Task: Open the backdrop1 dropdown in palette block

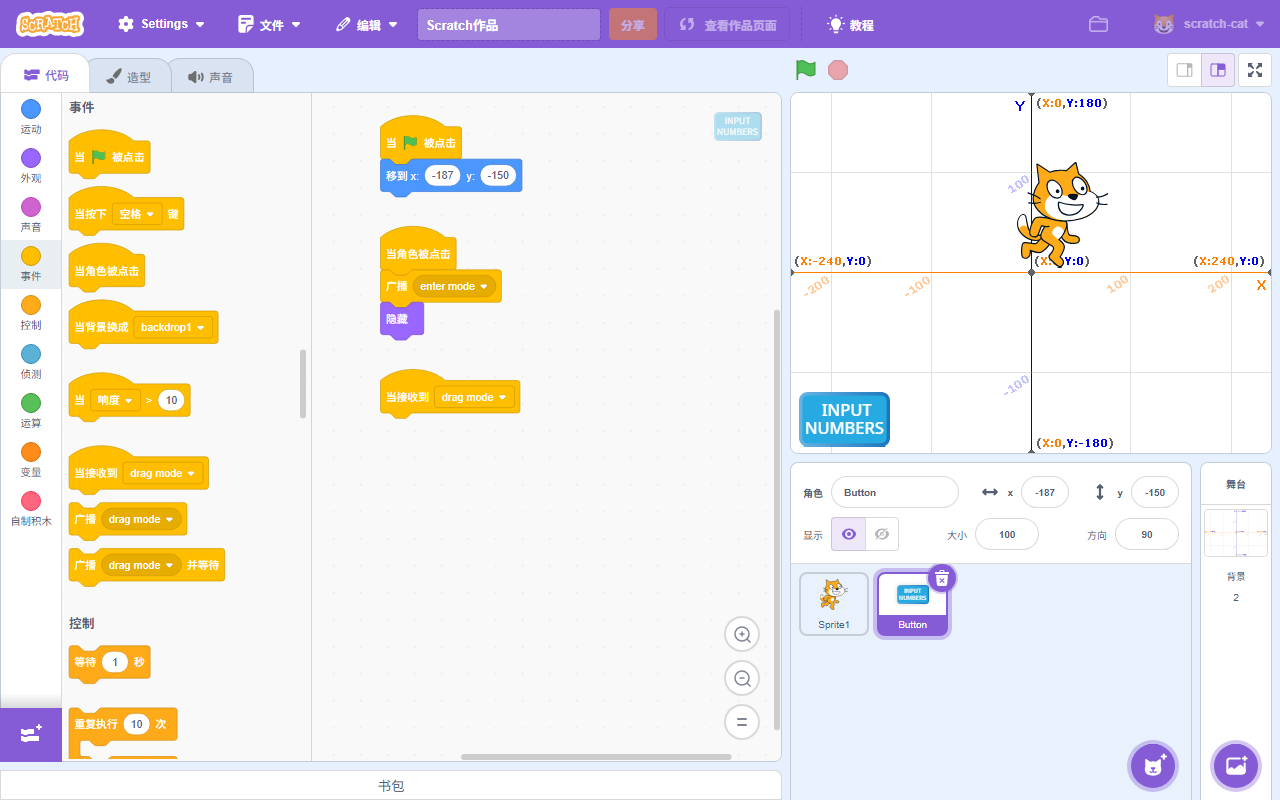Action: [x=201, y=328]
